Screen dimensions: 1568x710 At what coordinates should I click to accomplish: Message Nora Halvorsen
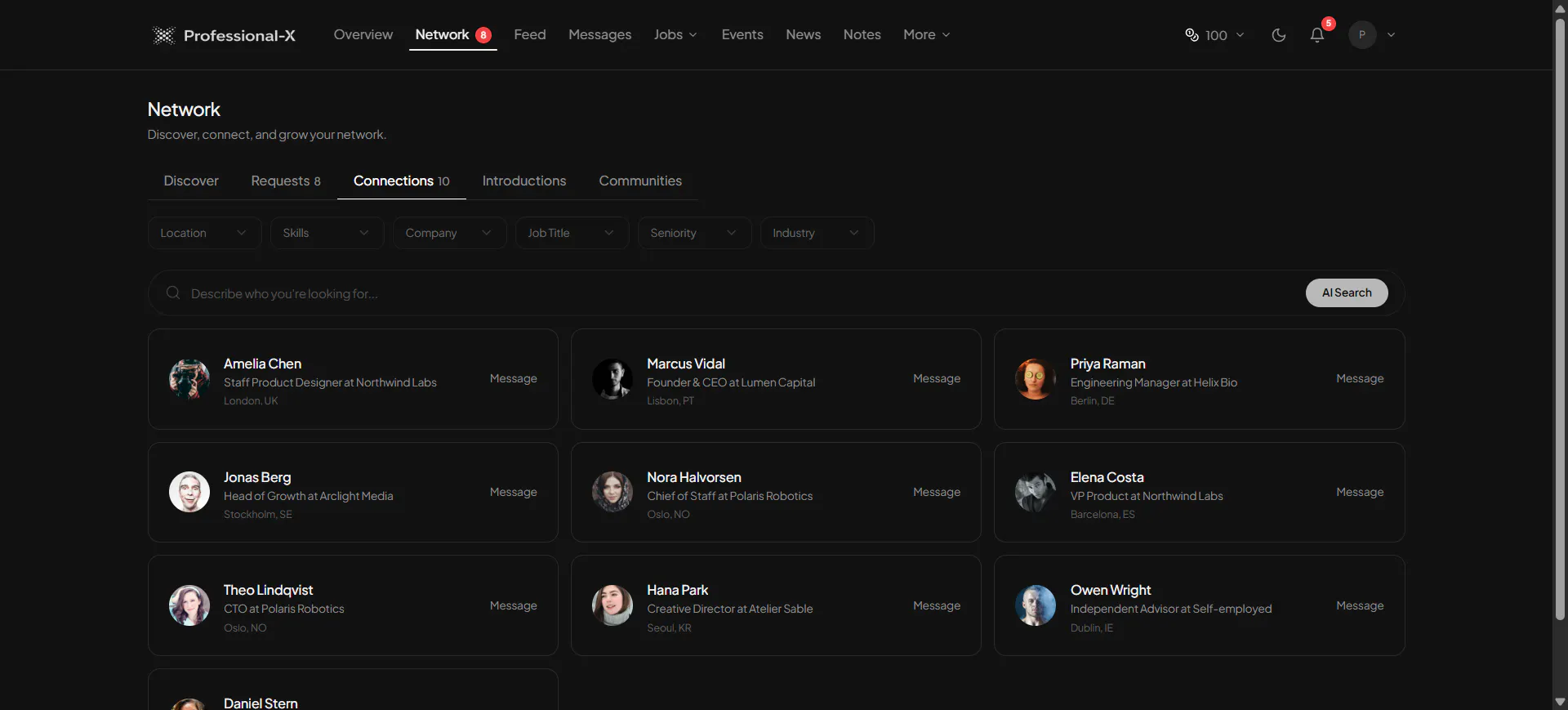pyautogui.click(x=937, y=492)
